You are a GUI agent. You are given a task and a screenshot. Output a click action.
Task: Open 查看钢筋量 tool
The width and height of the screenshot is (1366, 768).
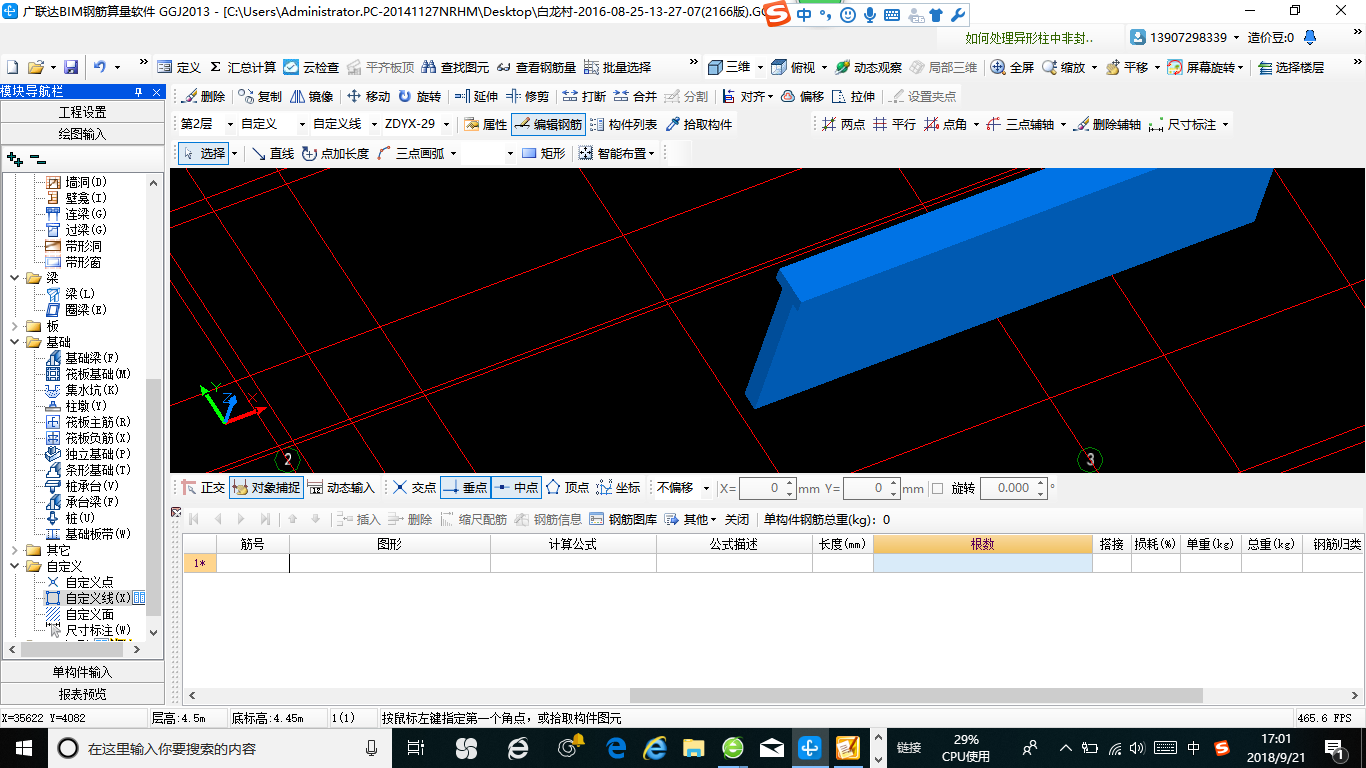(x=536, y=67)
